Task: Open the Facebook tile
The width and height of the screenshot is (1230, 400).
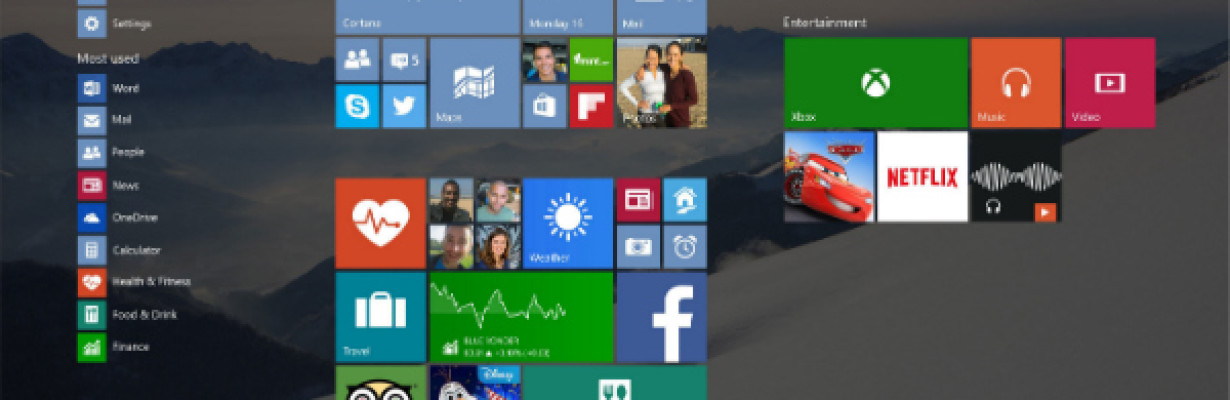Action: [x=661, y=317]
